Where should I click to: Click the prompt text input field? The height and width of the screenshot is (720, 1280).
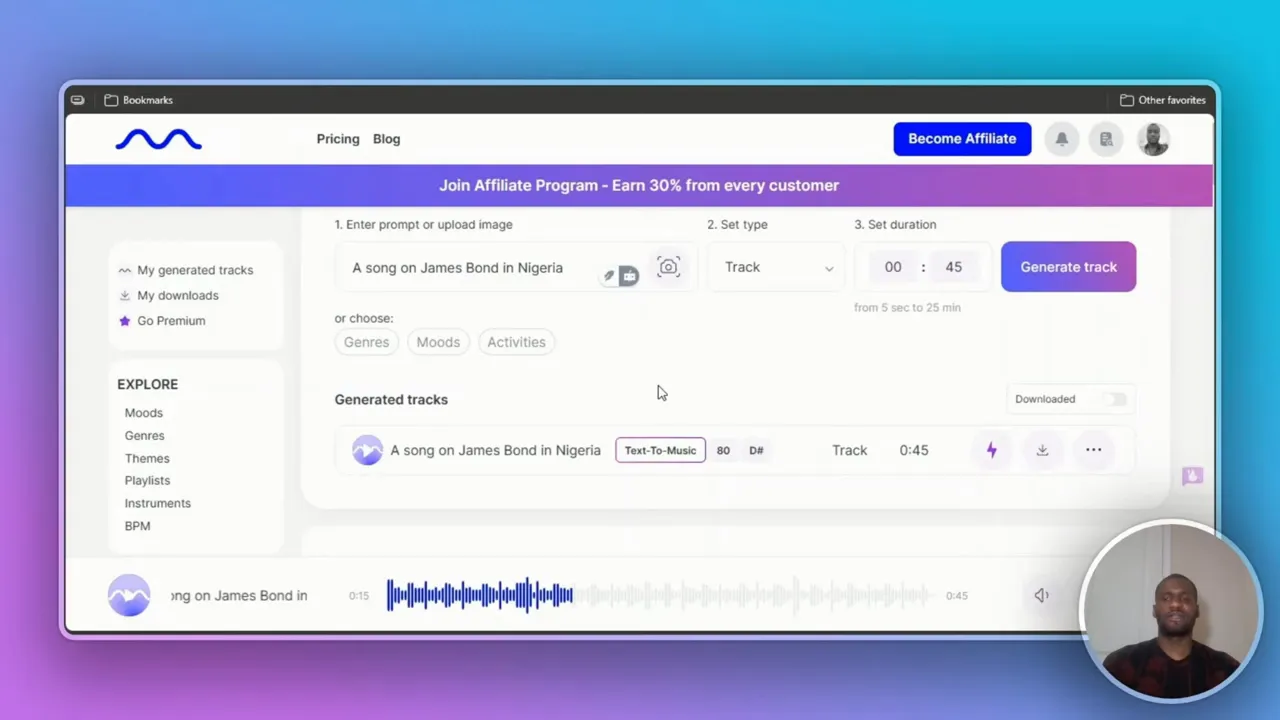[470, 268]
